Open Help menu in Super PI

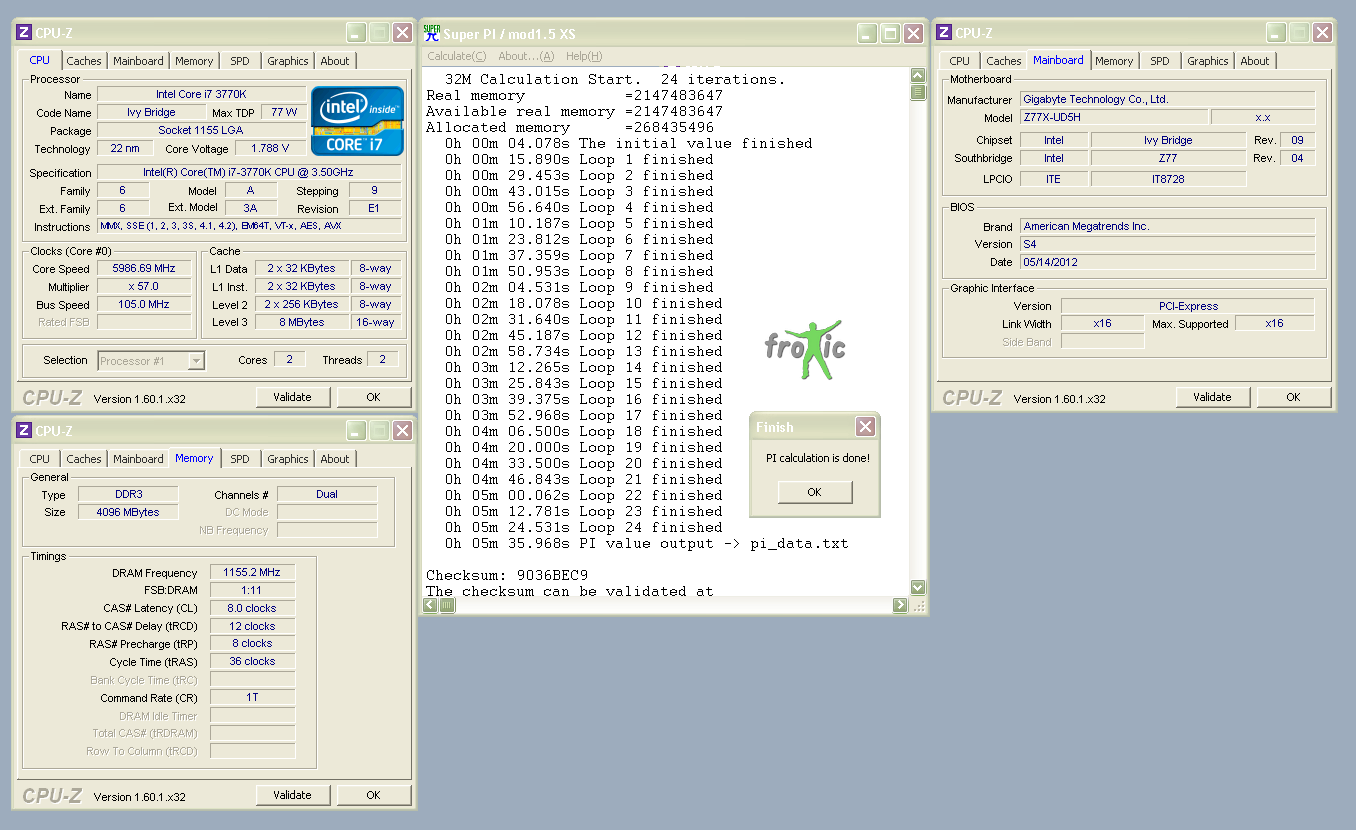click(584, 56)
